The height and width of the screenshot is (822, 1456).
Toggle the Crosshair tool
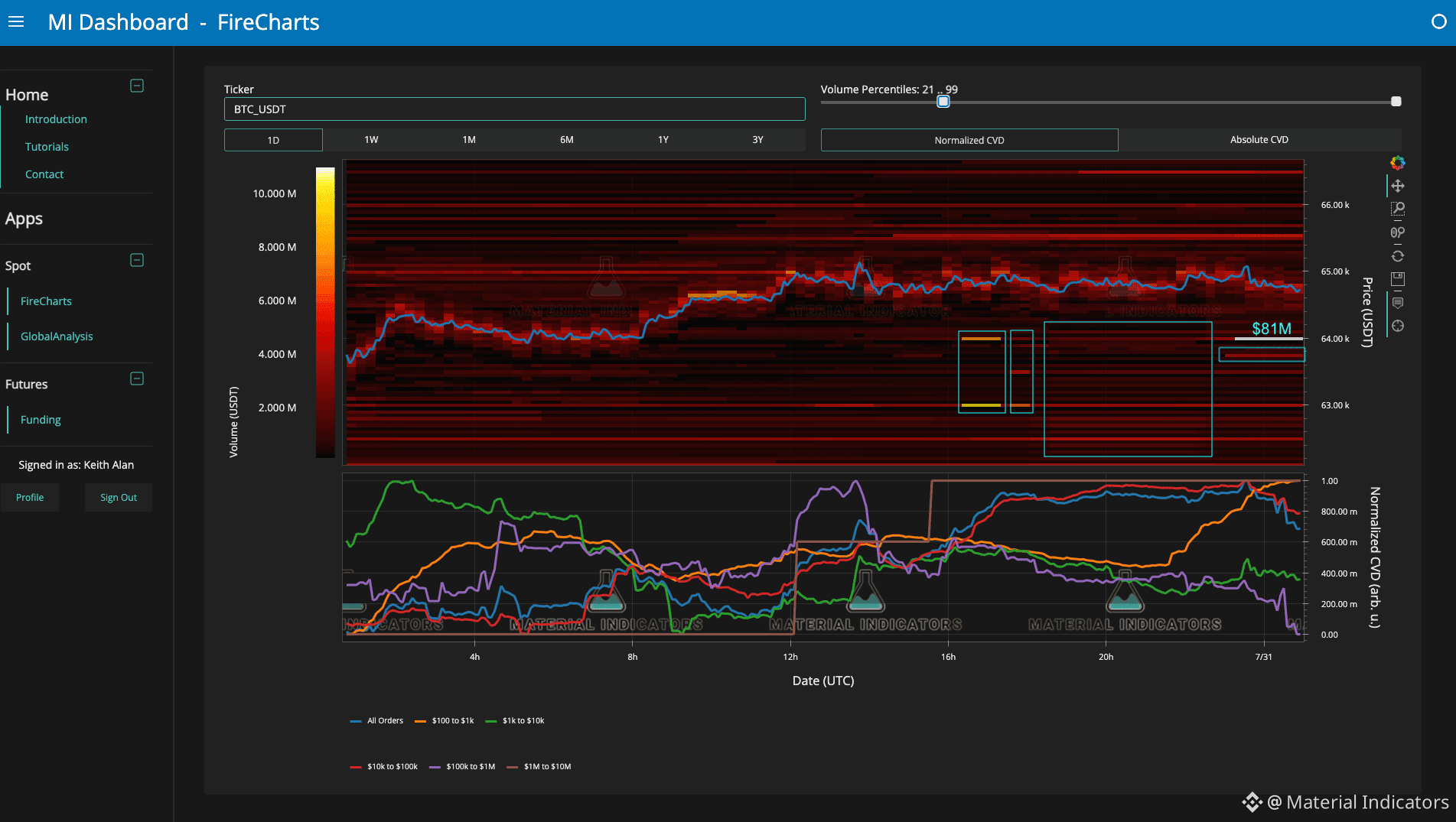(1397, 327)
